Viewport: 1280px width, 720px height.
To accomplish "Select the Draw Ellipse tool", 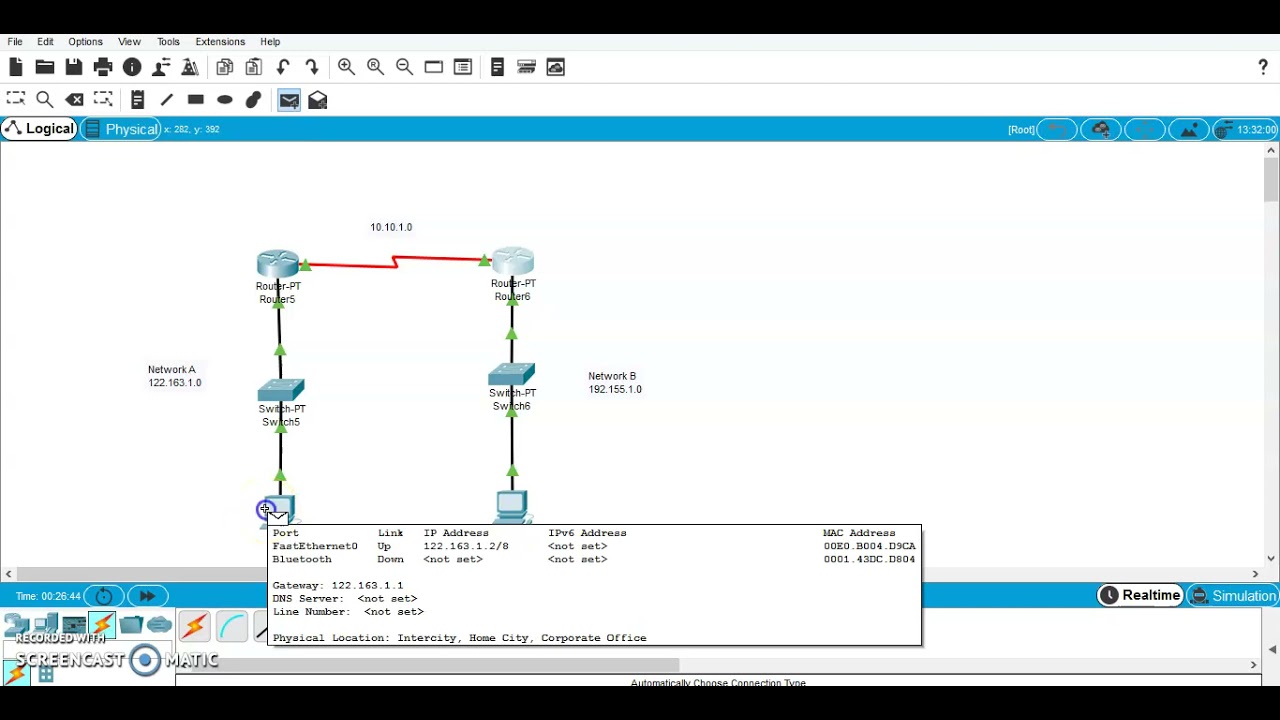I will [224, 99].
